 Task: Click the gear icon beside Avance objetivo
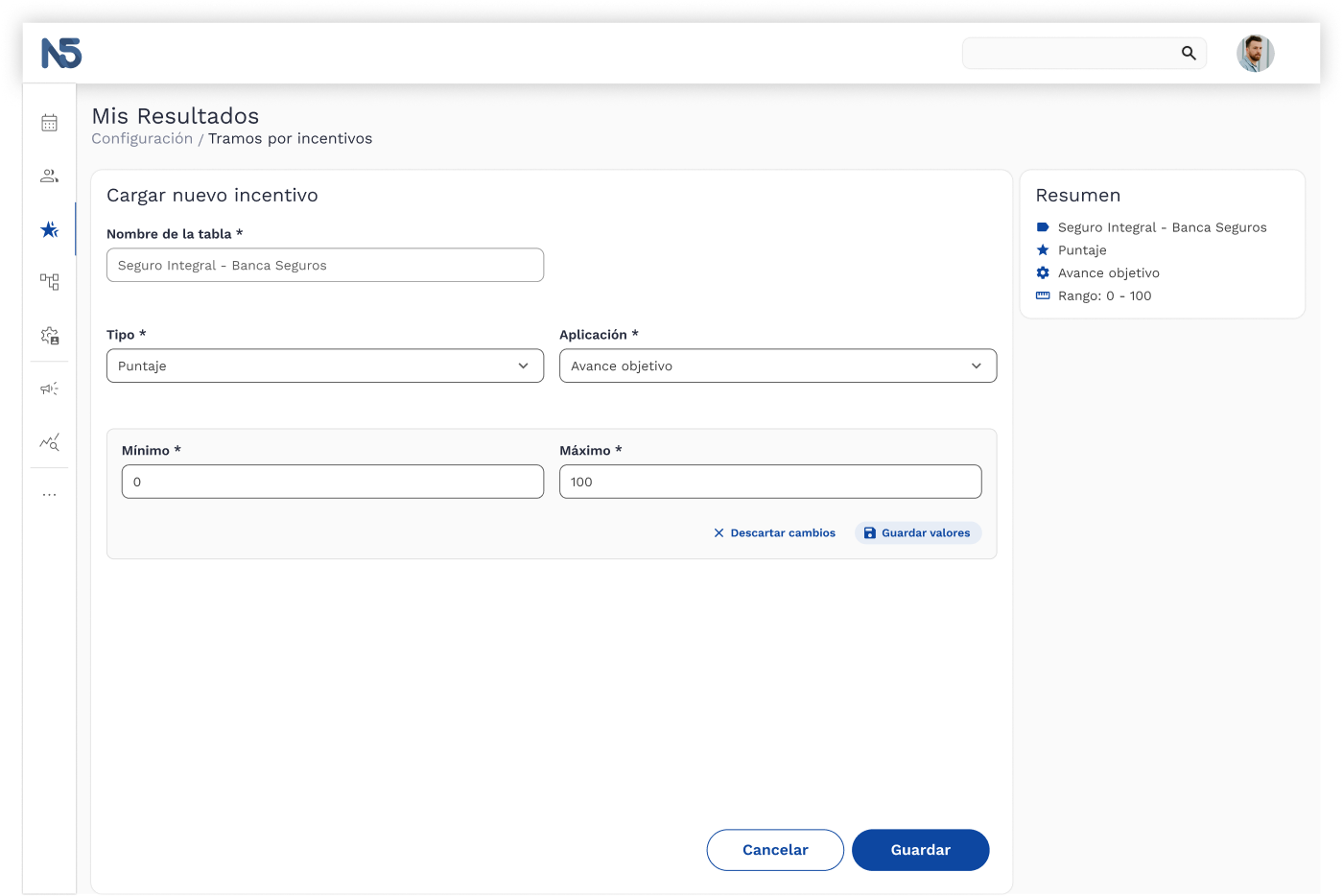[x=1043, y=272]
